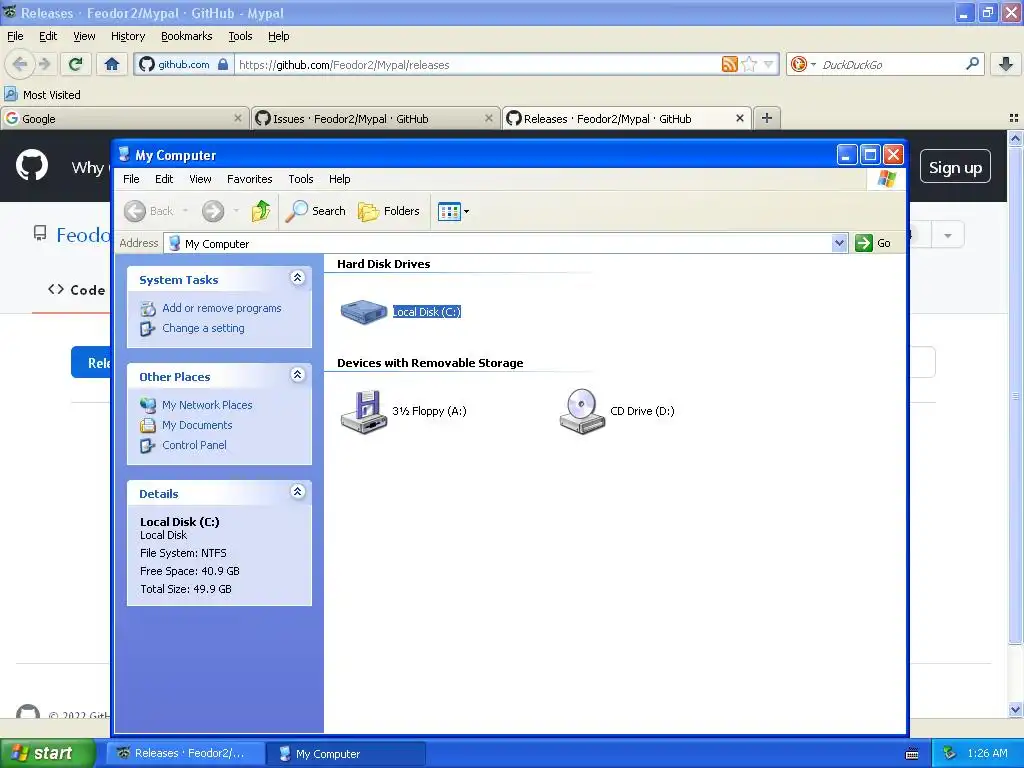The width and height of the screenshot is (1024, 768).
Task: Click Mypal browser back arrow
Action: tap(20, 64)
